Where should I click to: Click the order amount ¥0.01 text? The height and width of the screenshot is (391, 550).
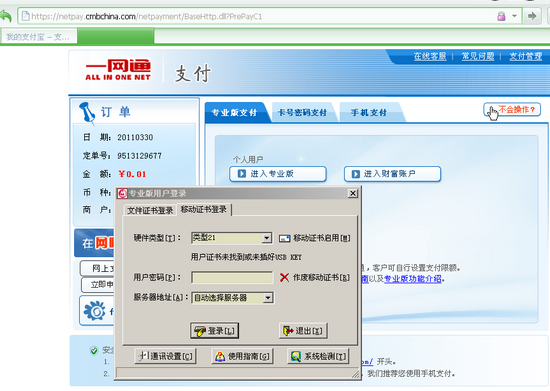coord(132,174)
